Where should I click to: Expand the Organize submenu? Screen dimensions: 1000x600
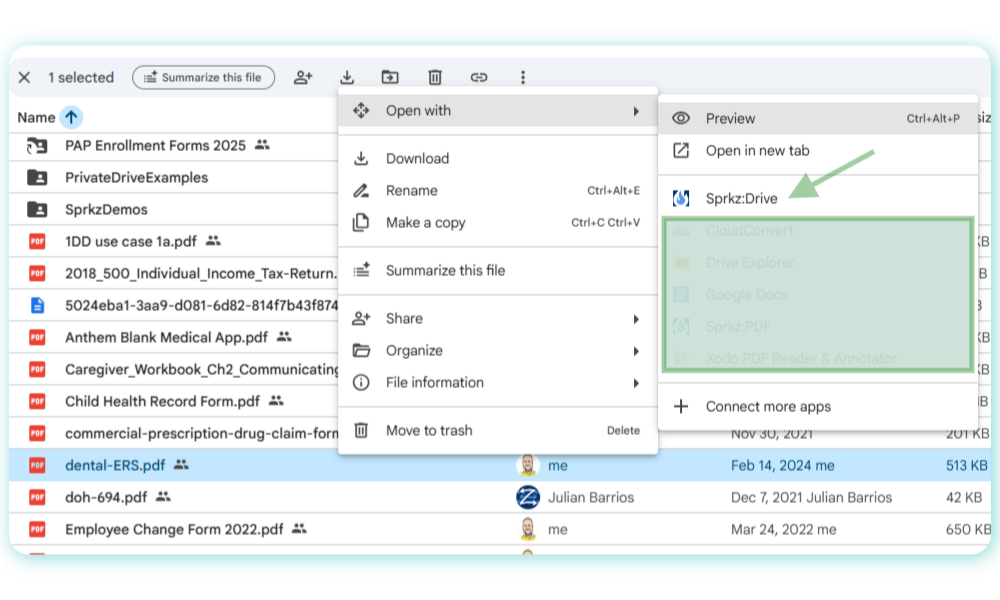497,351
